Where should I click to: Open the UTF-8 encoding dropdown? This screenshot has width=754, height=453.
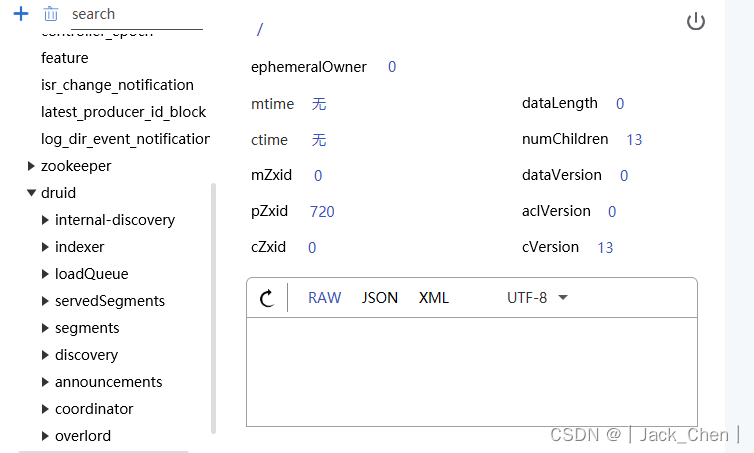tap(537, 298)
